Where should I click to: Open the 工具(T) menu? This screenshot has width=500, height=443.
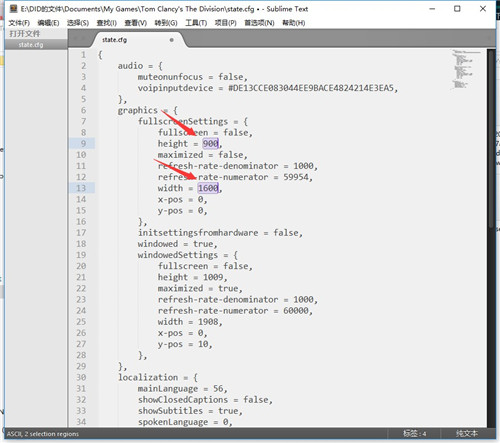click(x=196, y=23)
